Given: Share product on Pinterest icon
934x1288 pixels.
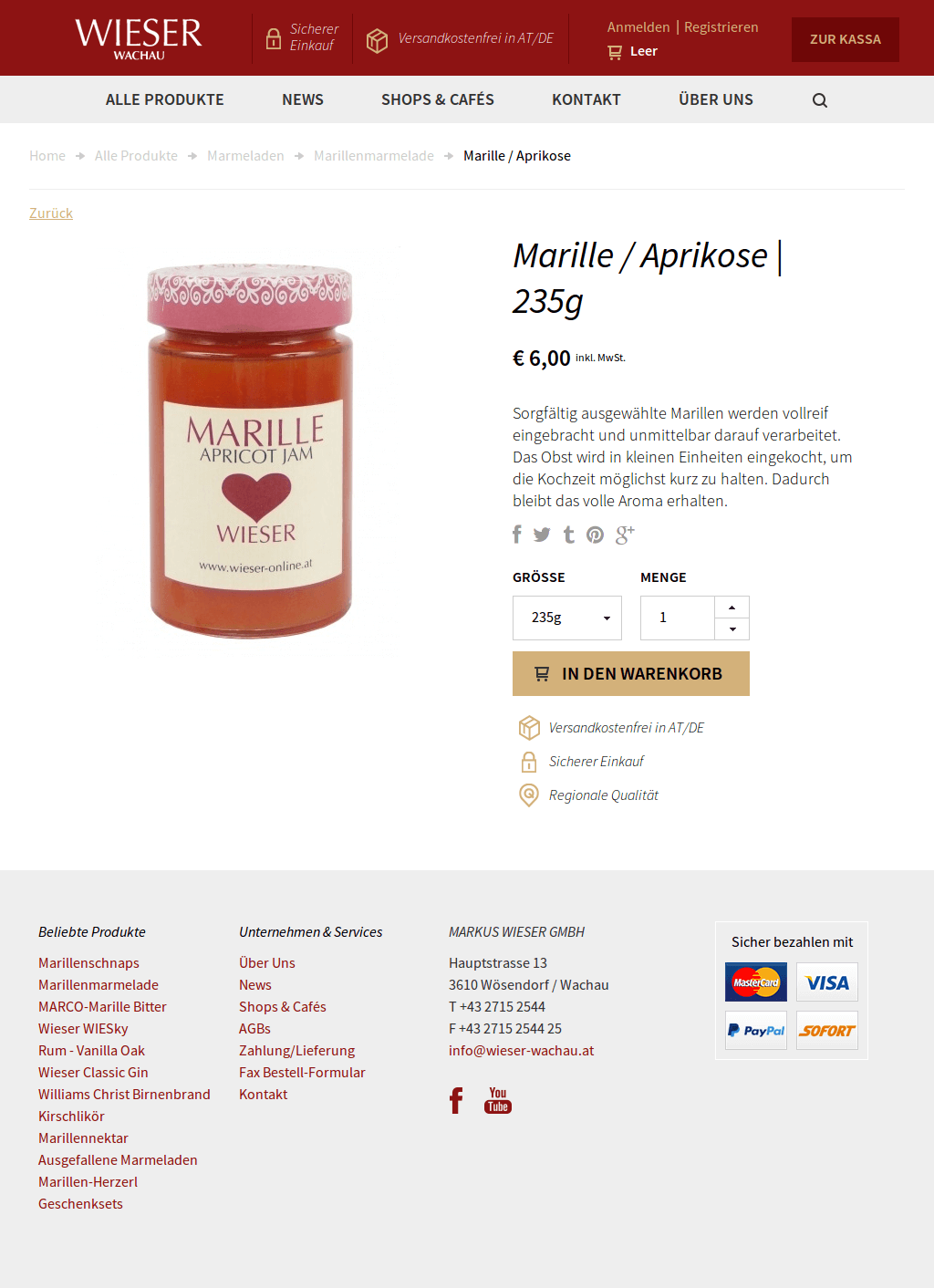Looking at the screenshot, I should pos(595,535).
